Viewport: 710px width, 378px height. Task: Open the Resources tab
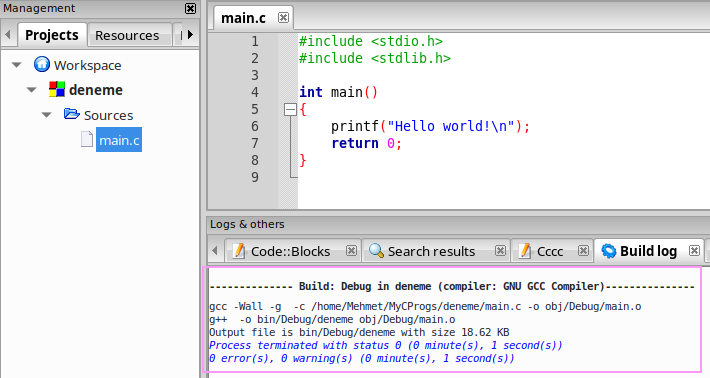127,35
